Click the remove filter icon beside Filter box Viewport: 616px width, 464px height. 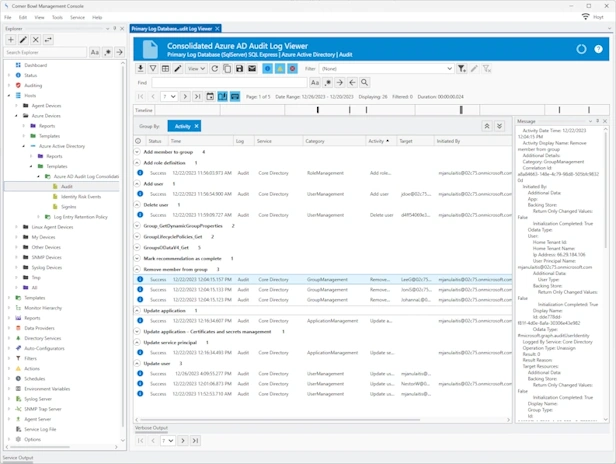[x=487, y=68]
